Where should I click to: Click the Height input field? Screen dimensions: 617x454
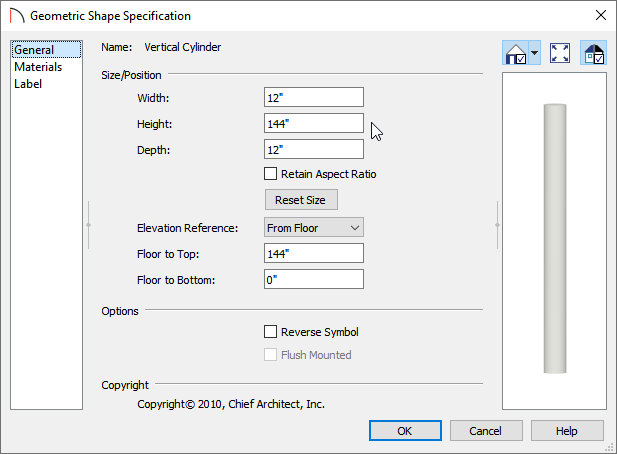click(314, 124)
